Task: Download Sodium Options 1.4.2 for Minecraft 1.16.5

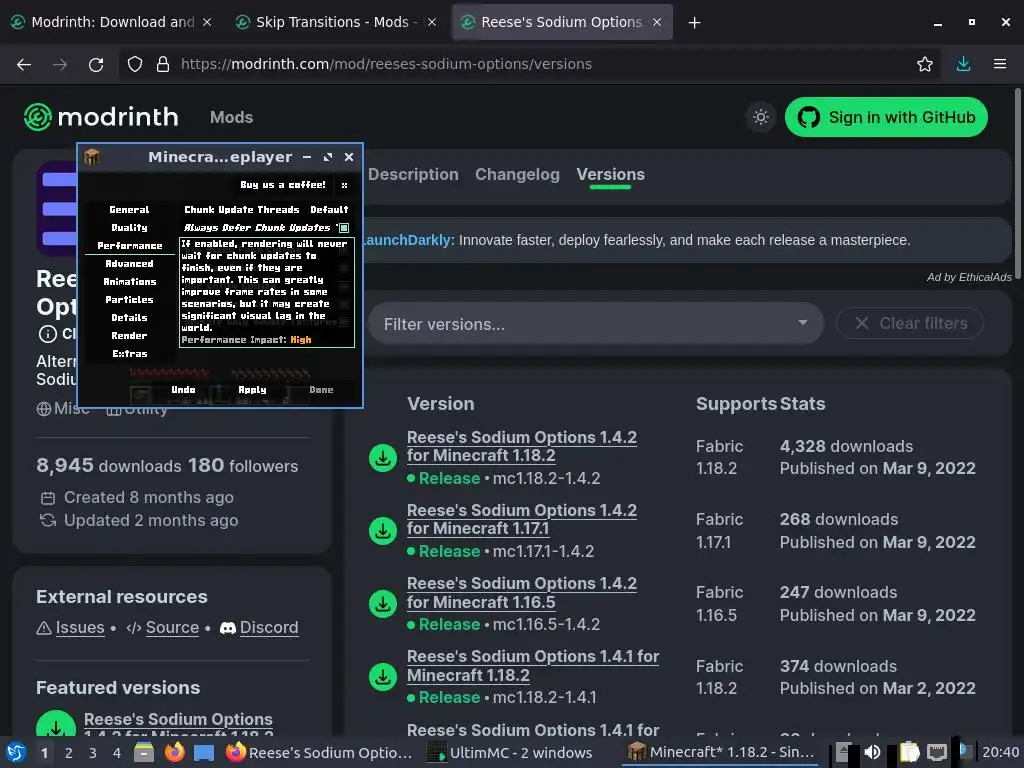Action: pyautogui.click(x=383, y=604)
